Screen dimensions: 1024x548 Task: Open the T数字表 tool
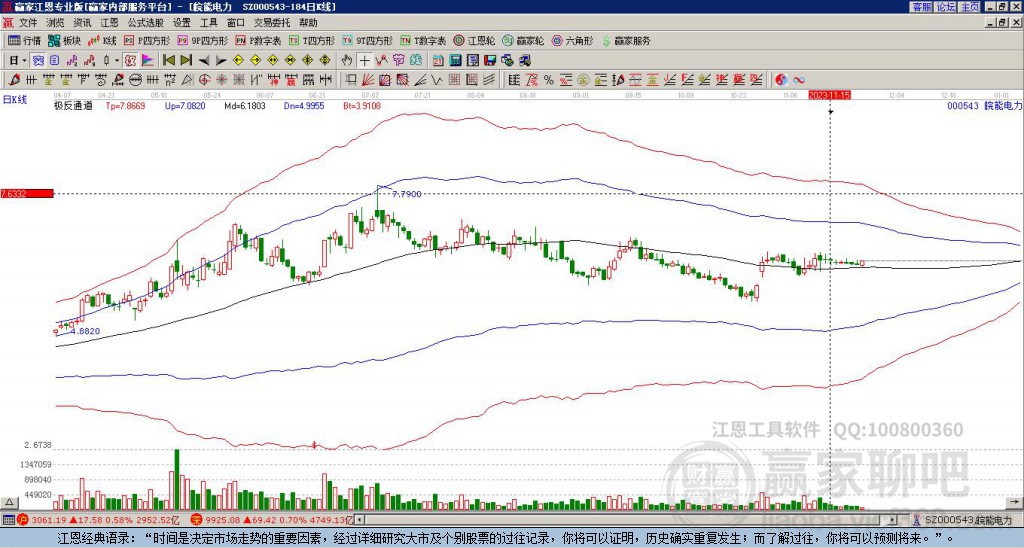(x=423, y=40)
